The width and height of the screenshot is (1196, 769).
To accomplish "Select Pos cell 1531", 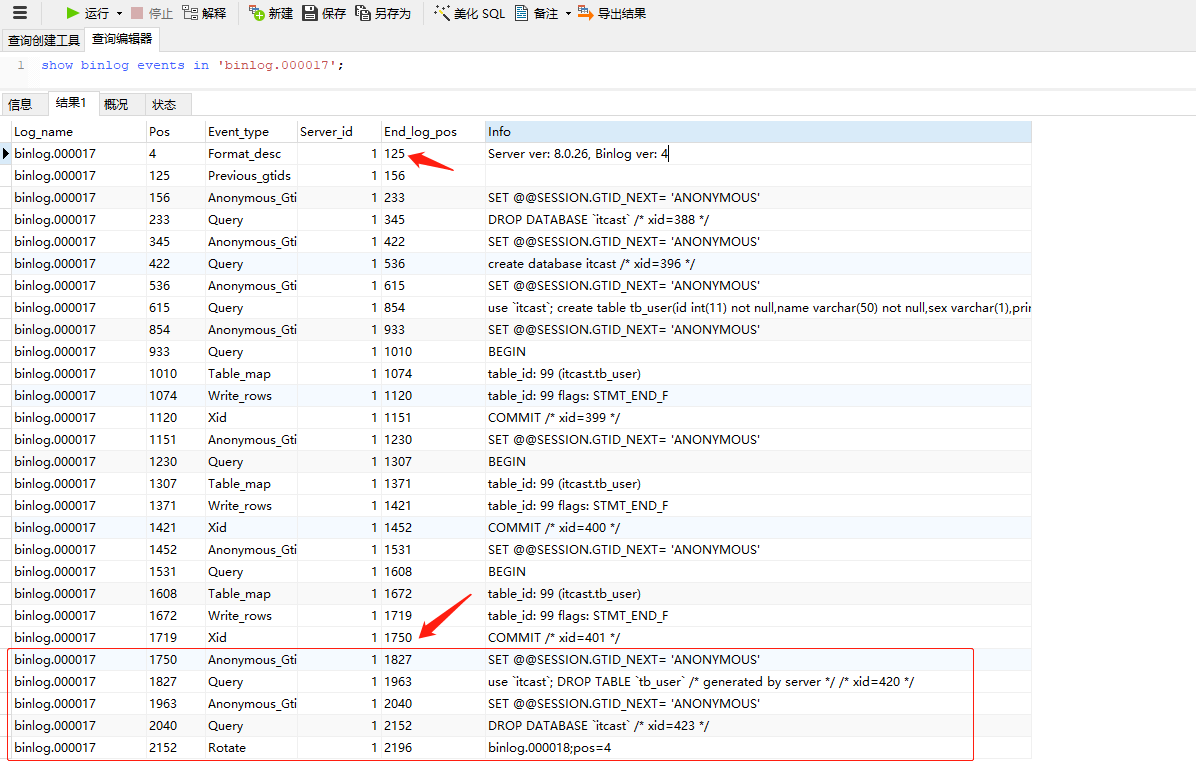I will [x=175, y=572].
